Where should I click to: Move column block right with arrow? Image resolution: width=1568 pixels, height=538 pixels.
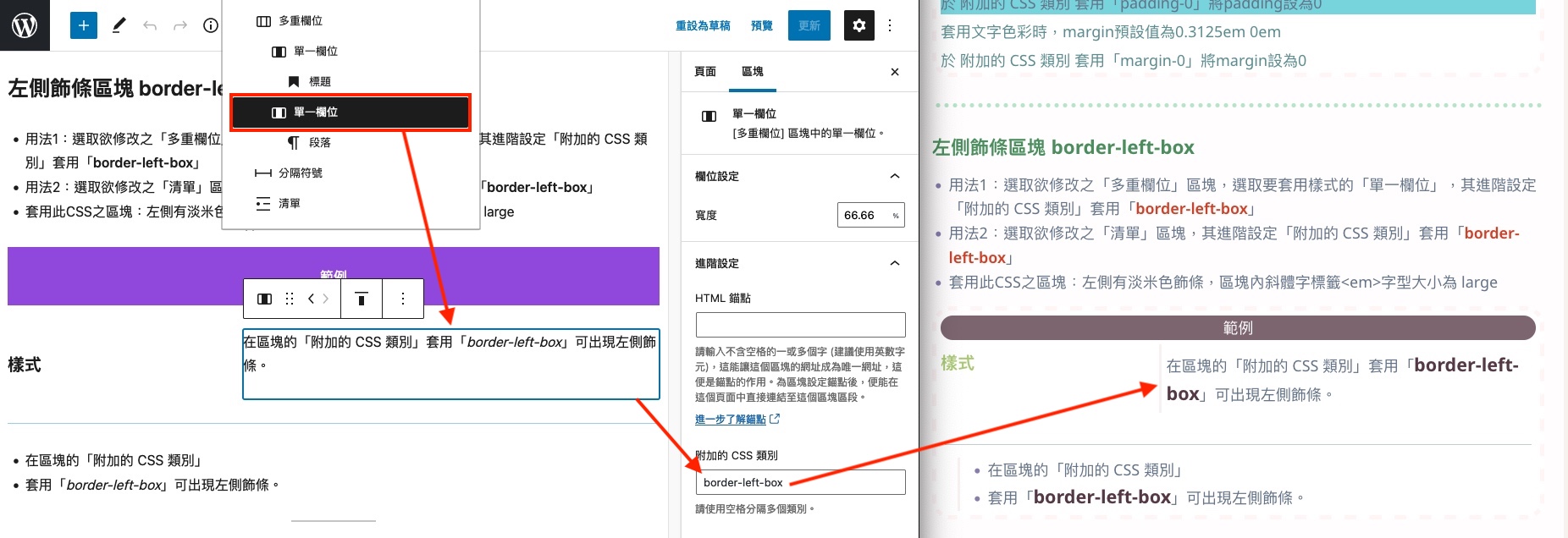click(326, 299)
